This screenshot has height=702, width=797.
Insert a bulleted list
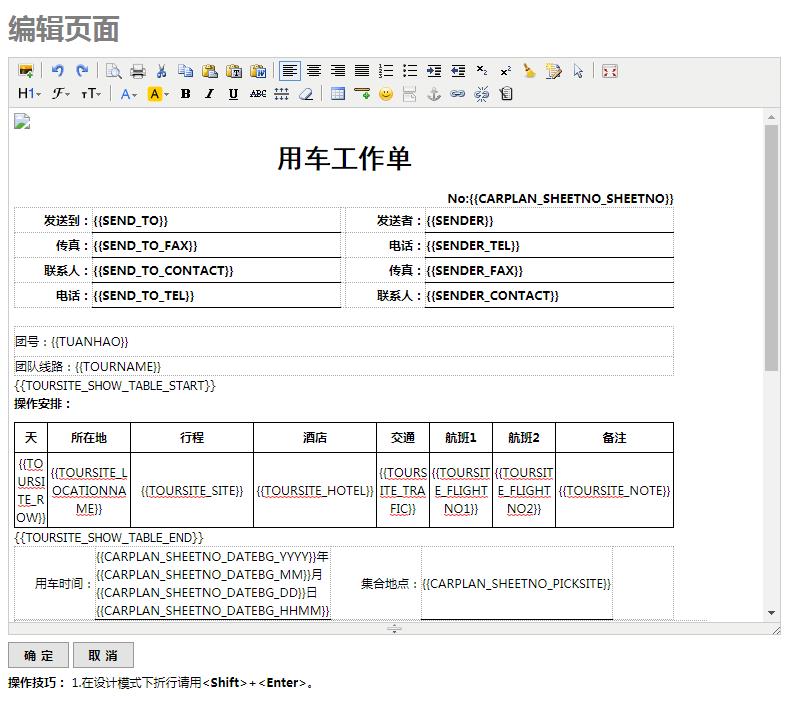pyautogui.click(x=410, y=71)
